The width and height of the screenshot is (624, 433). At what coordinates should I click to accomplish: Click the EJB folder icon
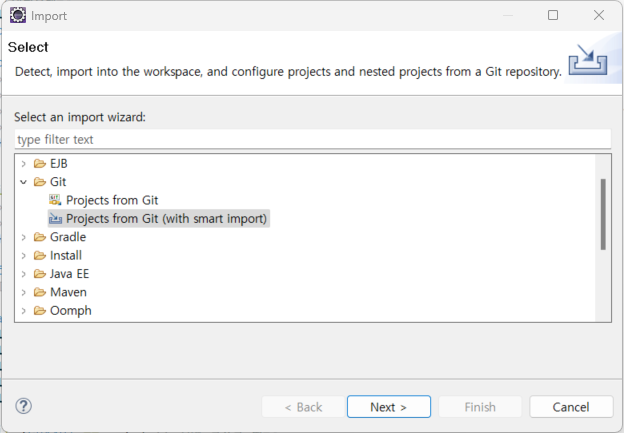pos(40,163)
